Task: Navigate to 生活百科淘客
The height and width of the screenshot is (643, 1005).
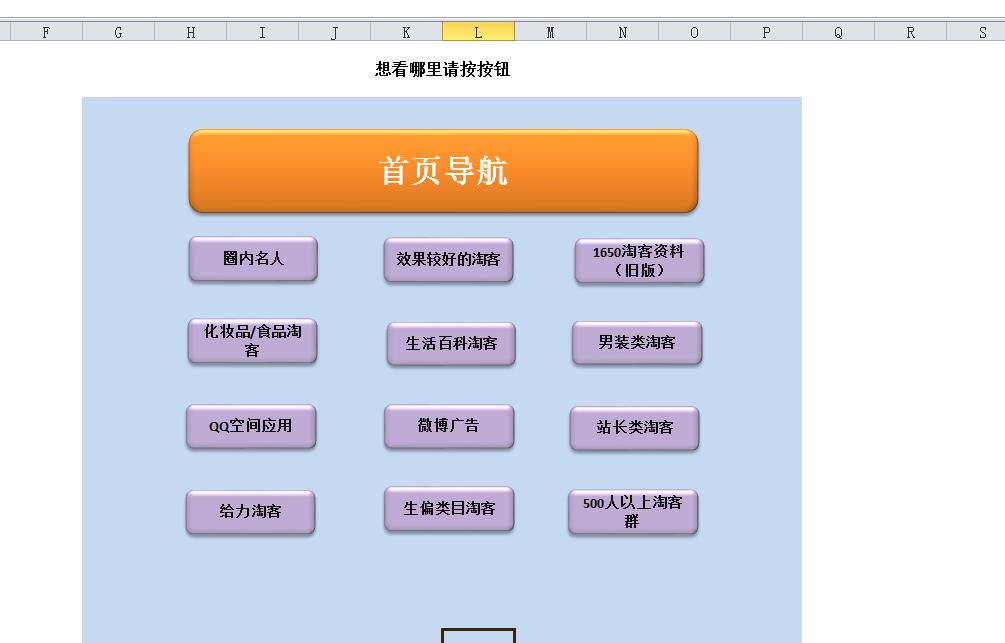Action: (451, 343)
